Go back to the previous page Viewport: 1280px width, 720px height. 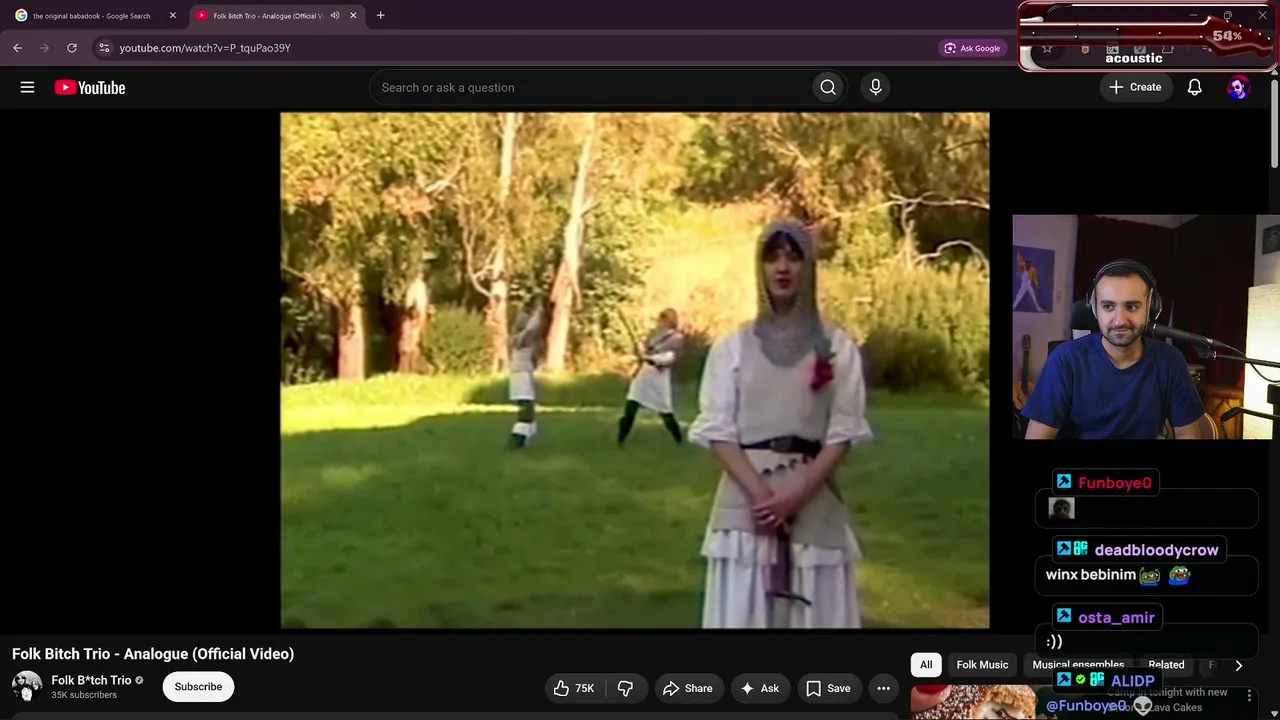(x=17, y=47)
